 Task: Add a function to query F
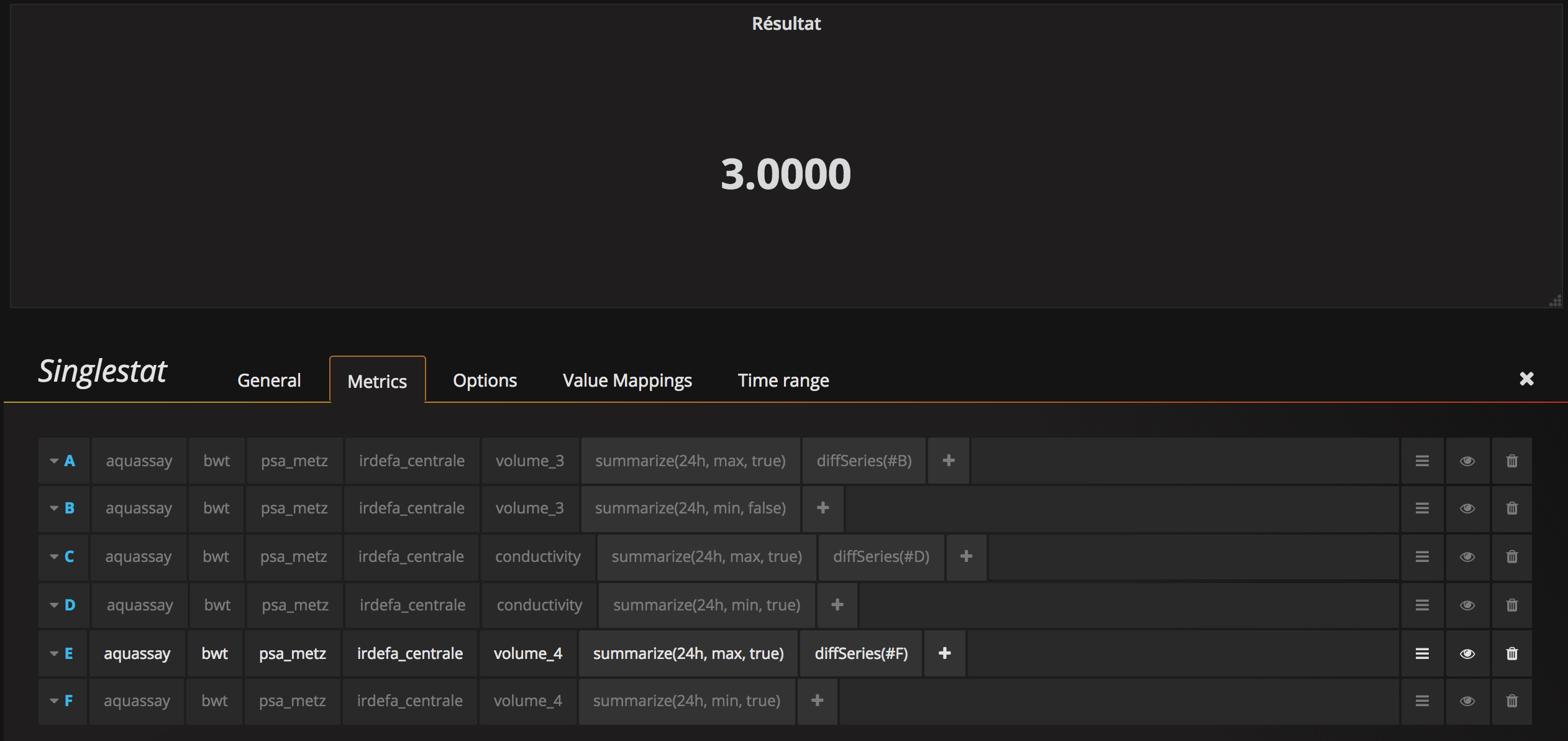[x=816, y=701]
